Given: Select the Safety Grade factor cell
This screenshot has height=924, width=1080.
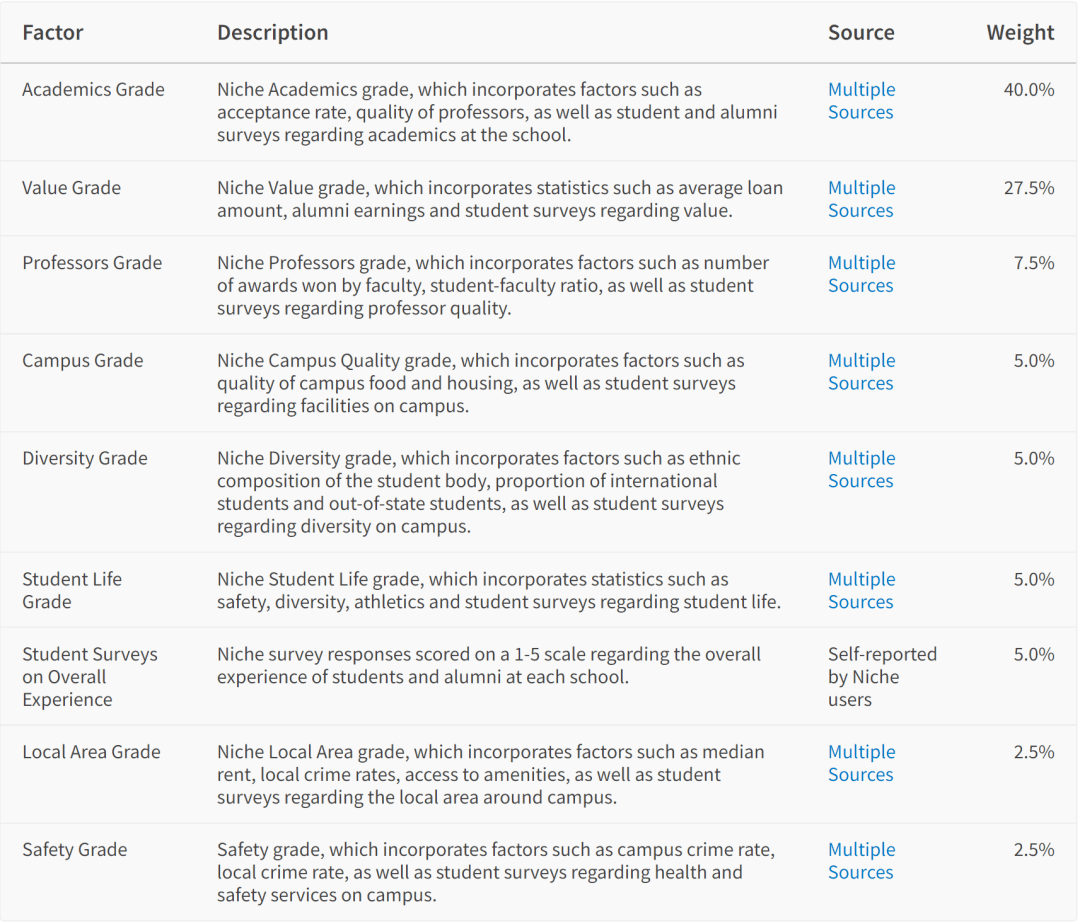Looking at the screenshot, I should [74, 850].
